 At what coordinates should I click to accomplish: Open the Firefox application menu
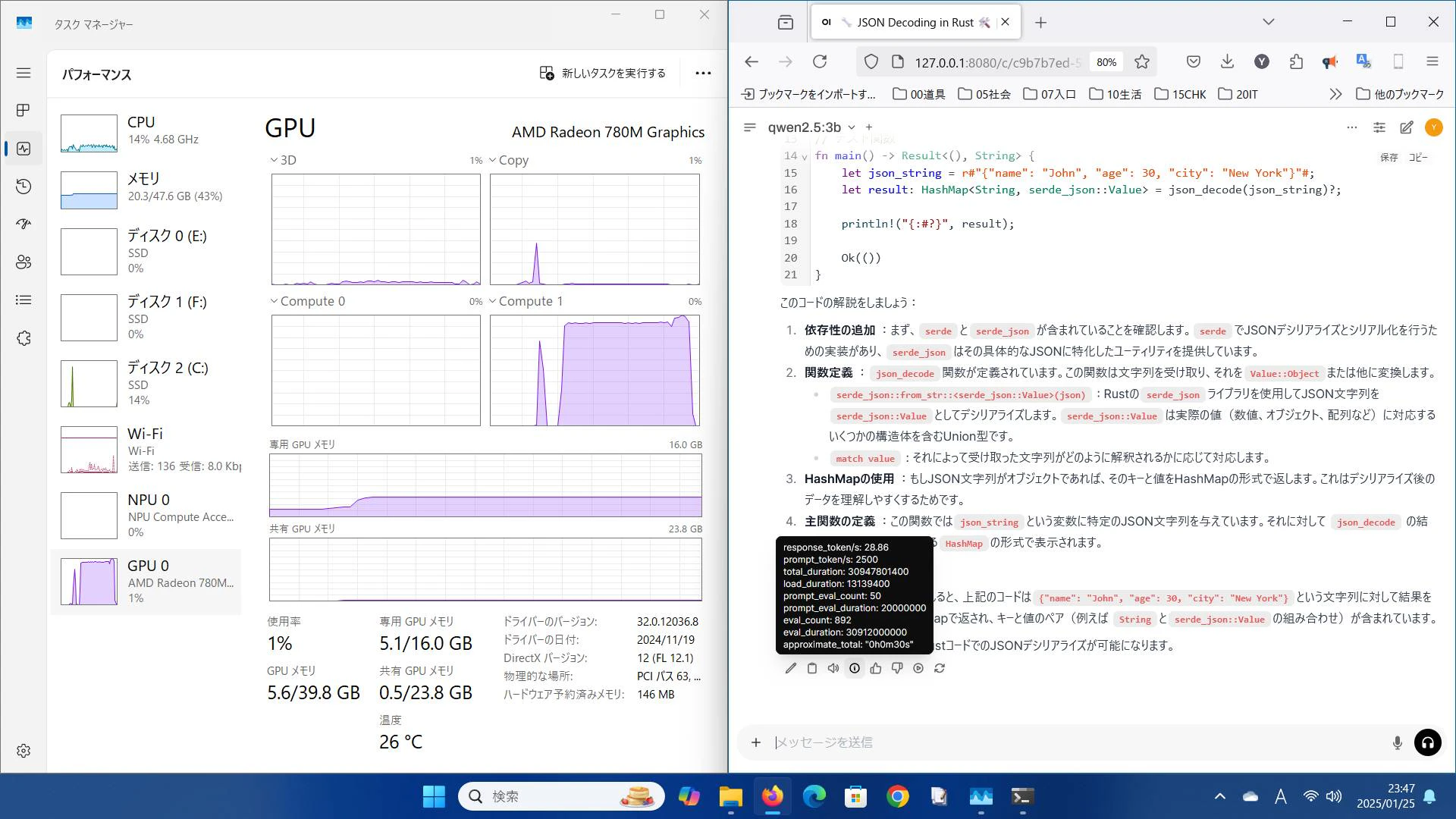1432,62
